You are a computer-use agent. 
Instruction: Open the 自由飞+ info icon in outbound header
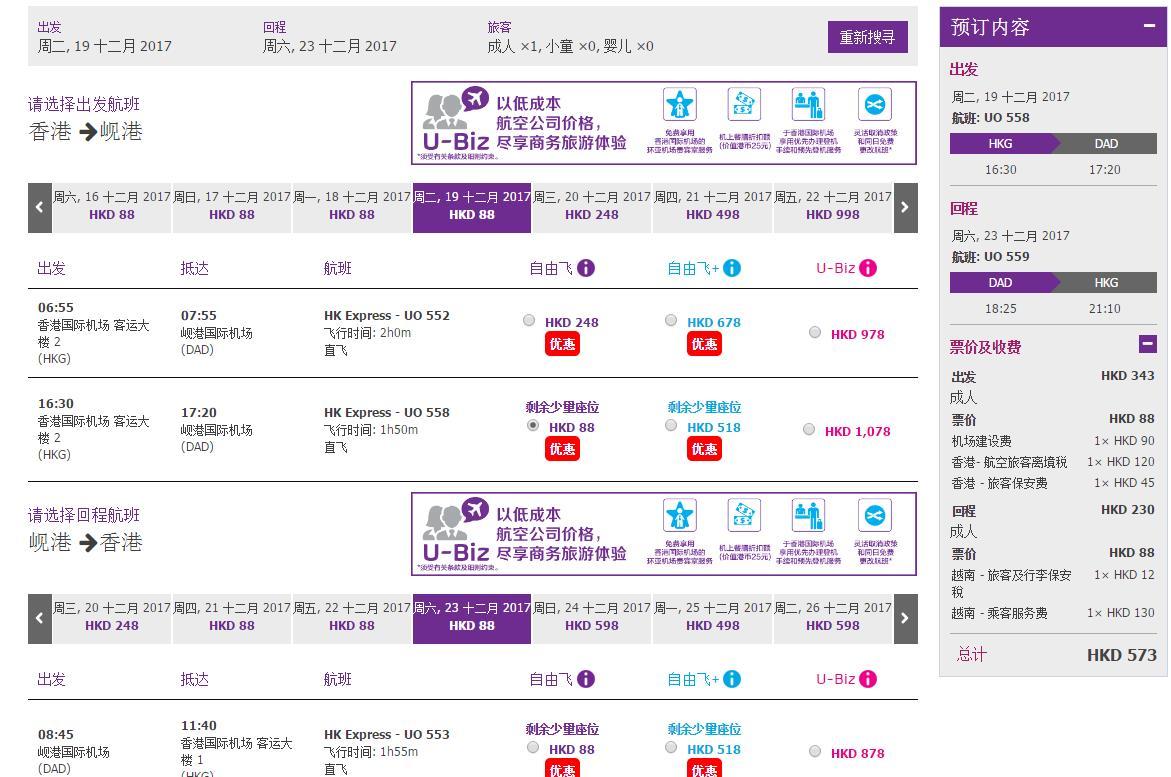tap(732, 267)
